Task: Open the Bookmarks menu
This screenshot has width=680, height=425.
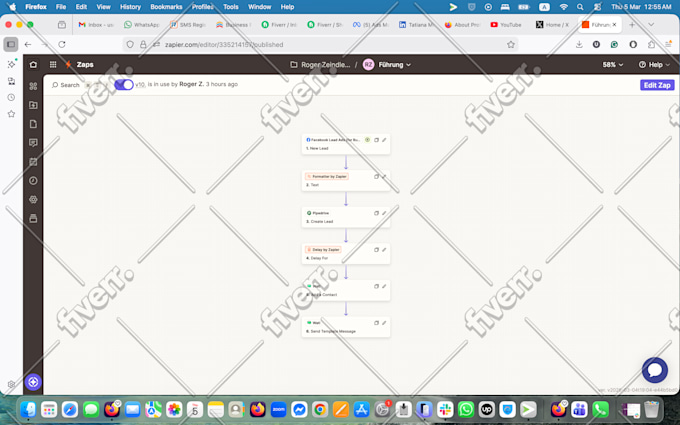Action: (166, 7)
